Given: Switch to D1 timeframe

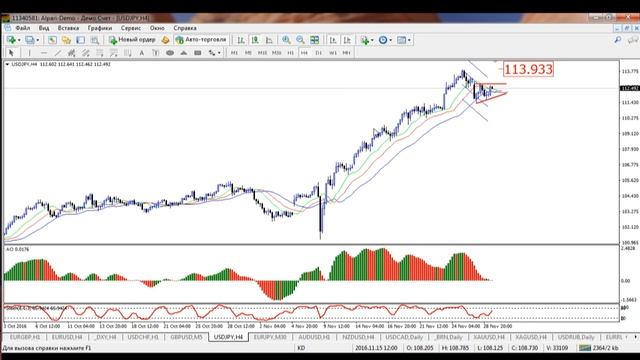Looking at the screenshot, I should pos(319,53).
